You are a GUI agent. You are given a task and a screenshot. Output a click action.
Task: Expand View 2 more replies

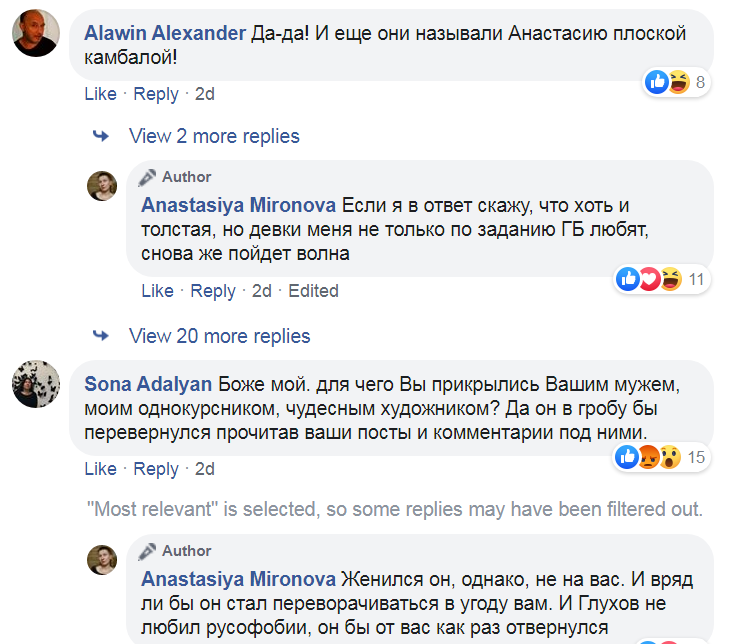[214, 136]
